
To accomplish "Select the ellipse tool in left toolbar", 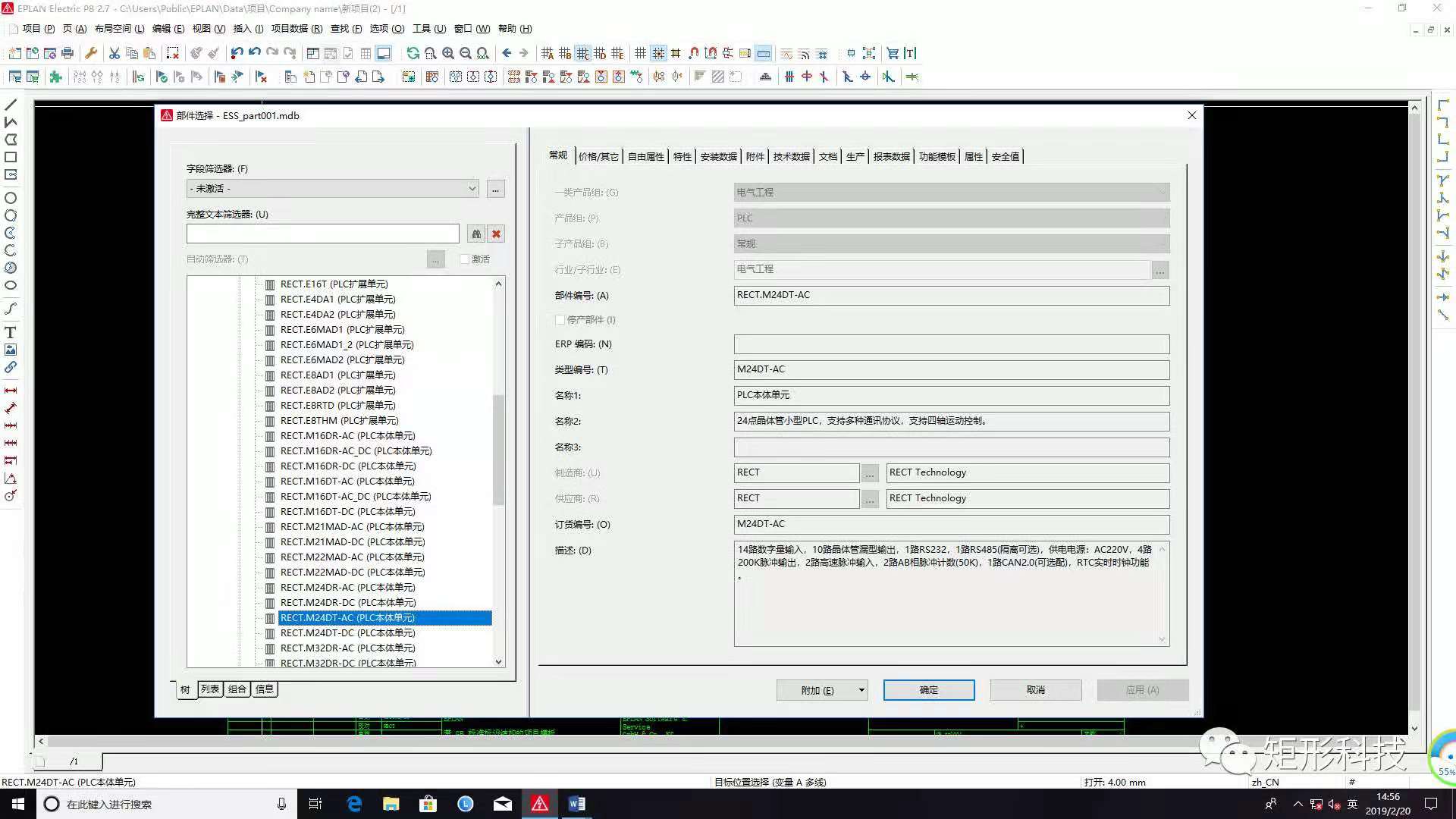I will [x=11, y=285].
